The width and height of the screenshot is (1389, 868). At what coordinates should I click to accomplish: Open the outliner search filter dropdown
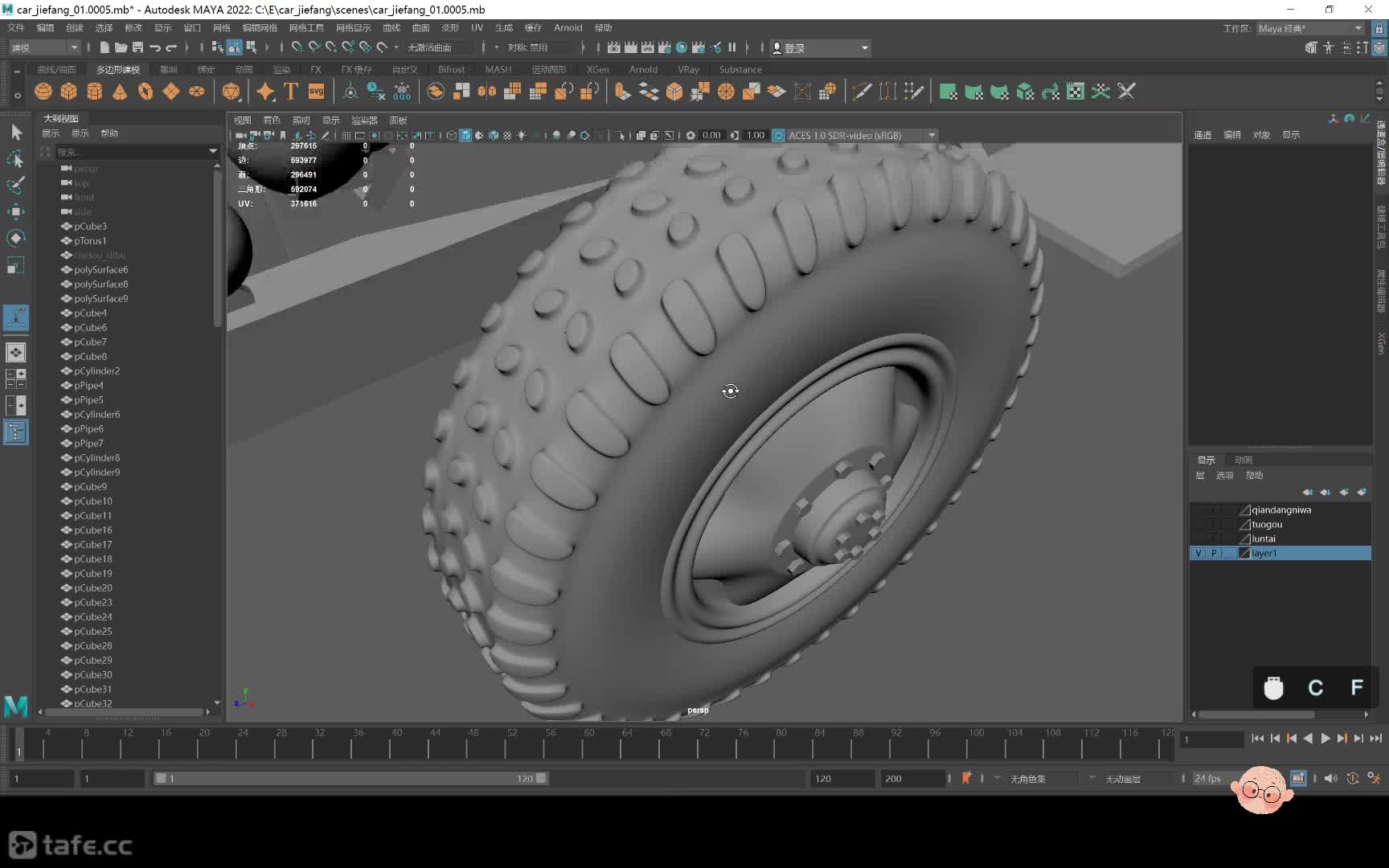pos(213,151)
